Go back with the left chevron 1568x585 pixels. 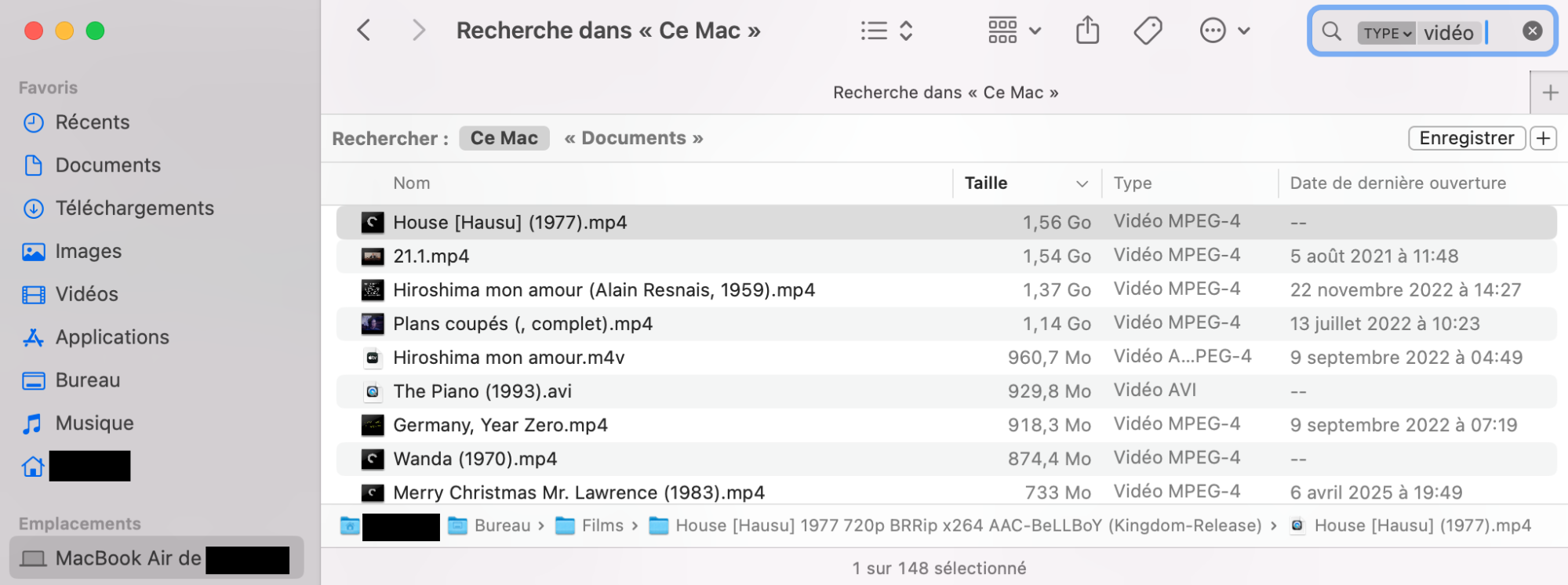click(x=363, y=31)
